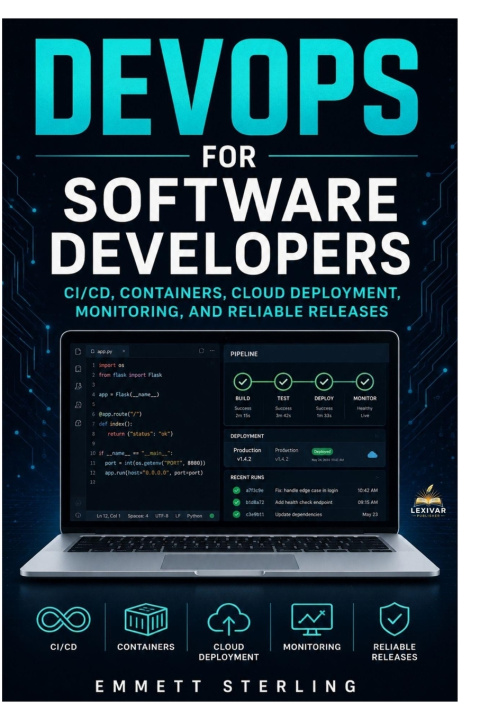Click the BUILD stage checkmark circle

pos(243,382)
